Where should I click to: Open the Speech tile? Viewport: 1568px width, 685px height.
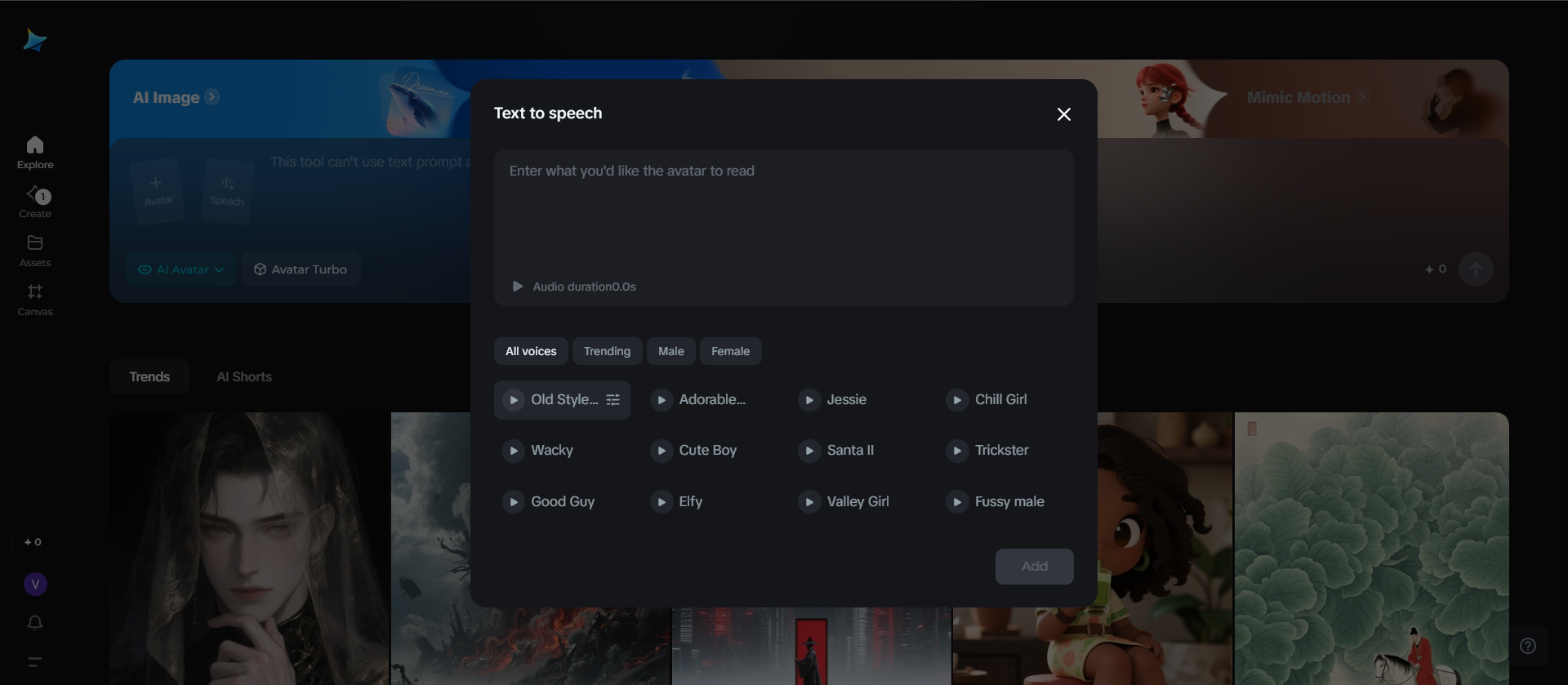point(226,191)
